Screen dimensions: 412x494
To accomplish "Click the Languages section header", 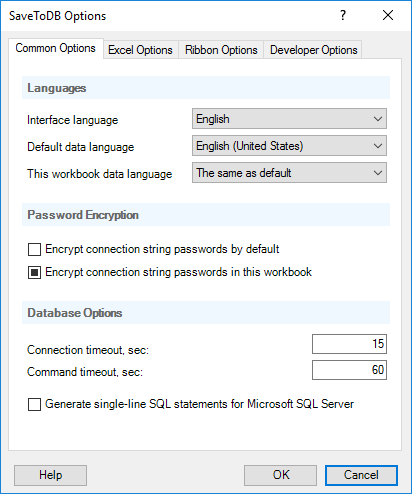I will coord(206,88).
